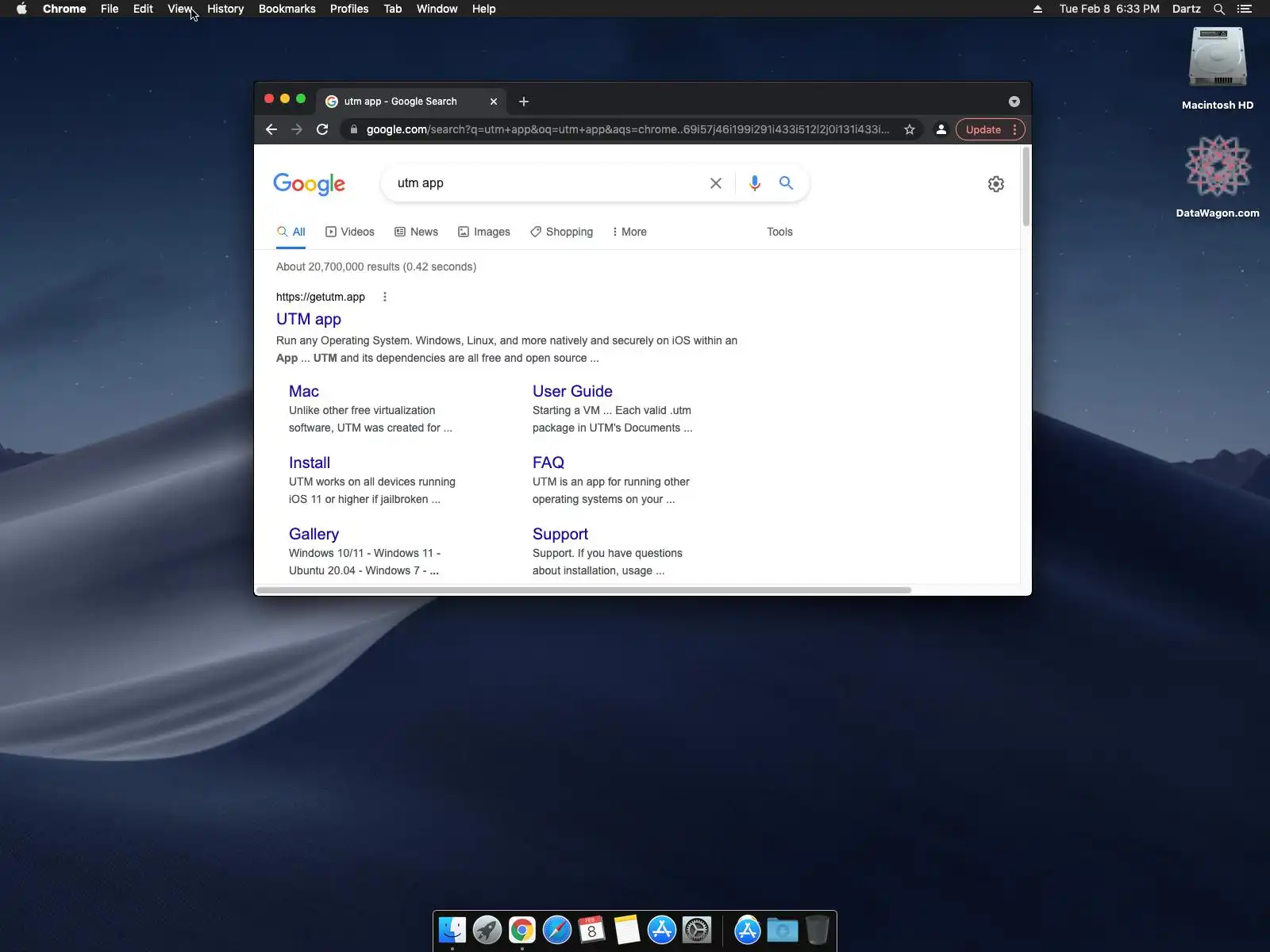Open the three-dot menu beside getutm.app result

pyautogui.click(x=385, y=297)
